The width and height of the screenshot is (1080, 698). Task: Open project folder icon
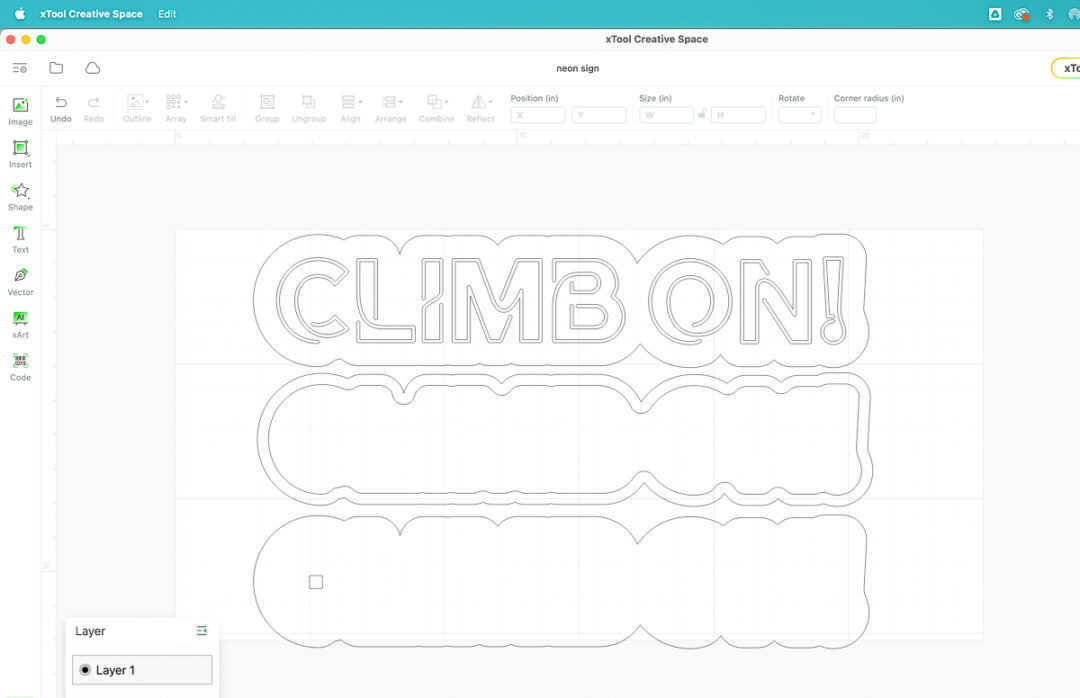pos(56,68)
